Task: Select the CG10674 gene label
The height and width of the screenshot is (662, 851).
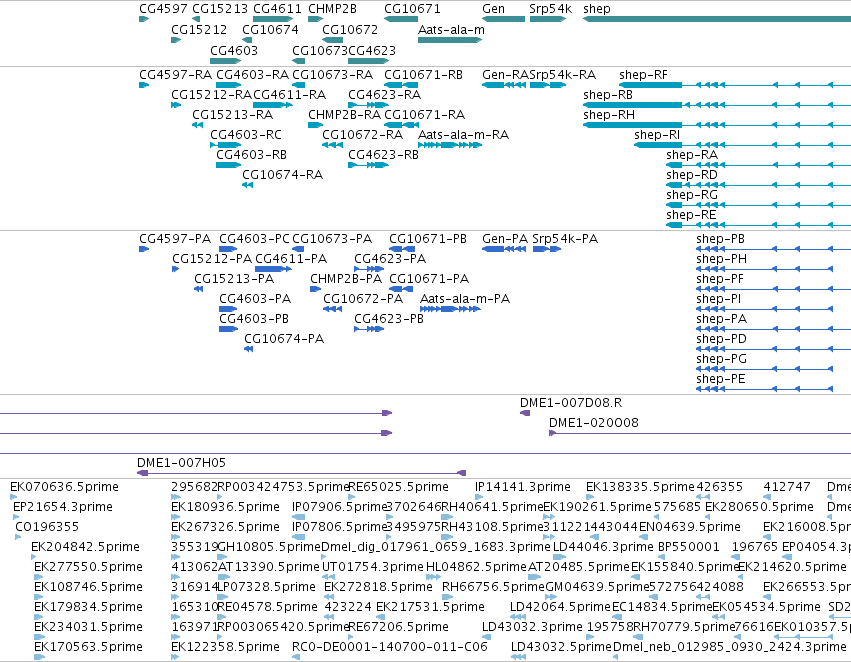Action: point(270,29)
